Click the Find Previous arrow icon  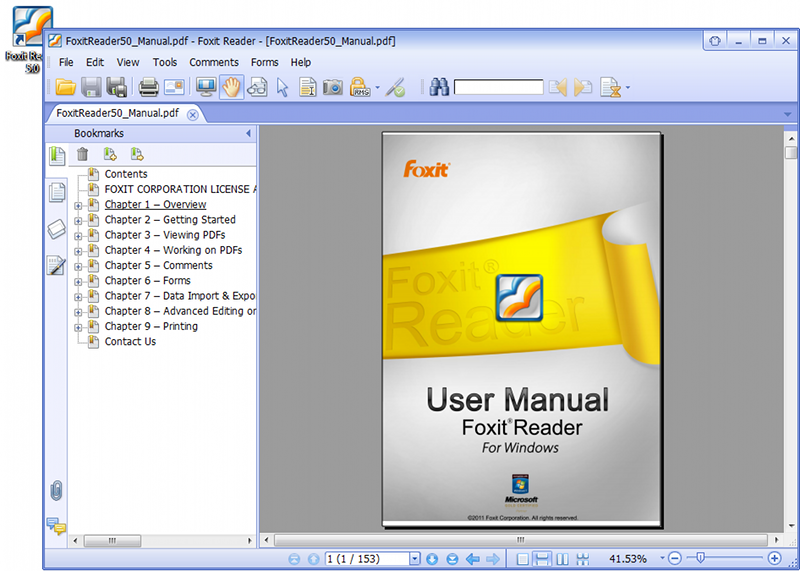click(x=558, y=87)
